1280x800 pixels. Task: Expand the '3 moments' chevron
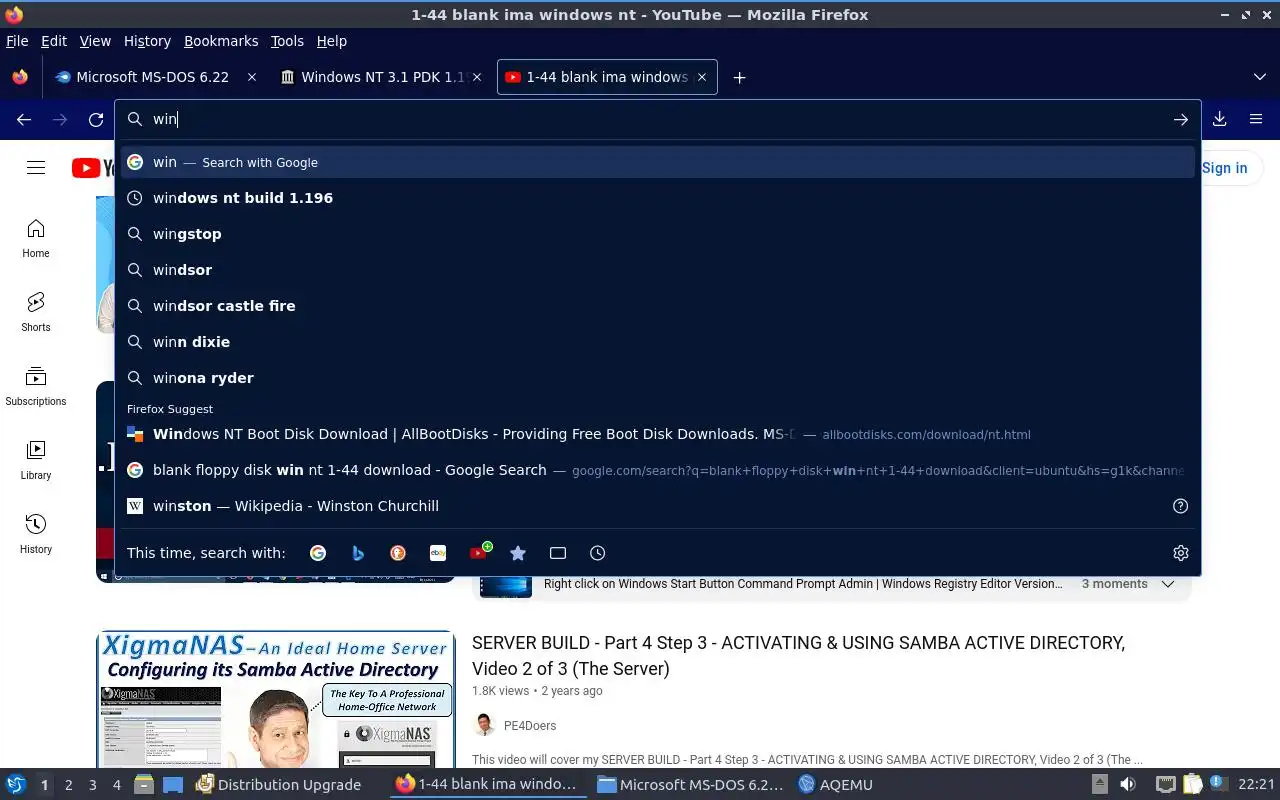[1168, 584]
